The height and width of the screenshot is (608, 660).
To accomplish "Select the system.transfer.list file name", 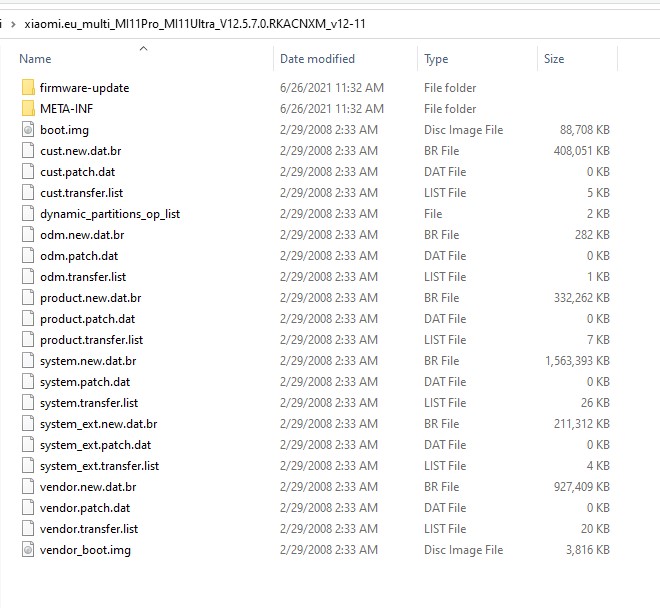I will tap(89, 403).
